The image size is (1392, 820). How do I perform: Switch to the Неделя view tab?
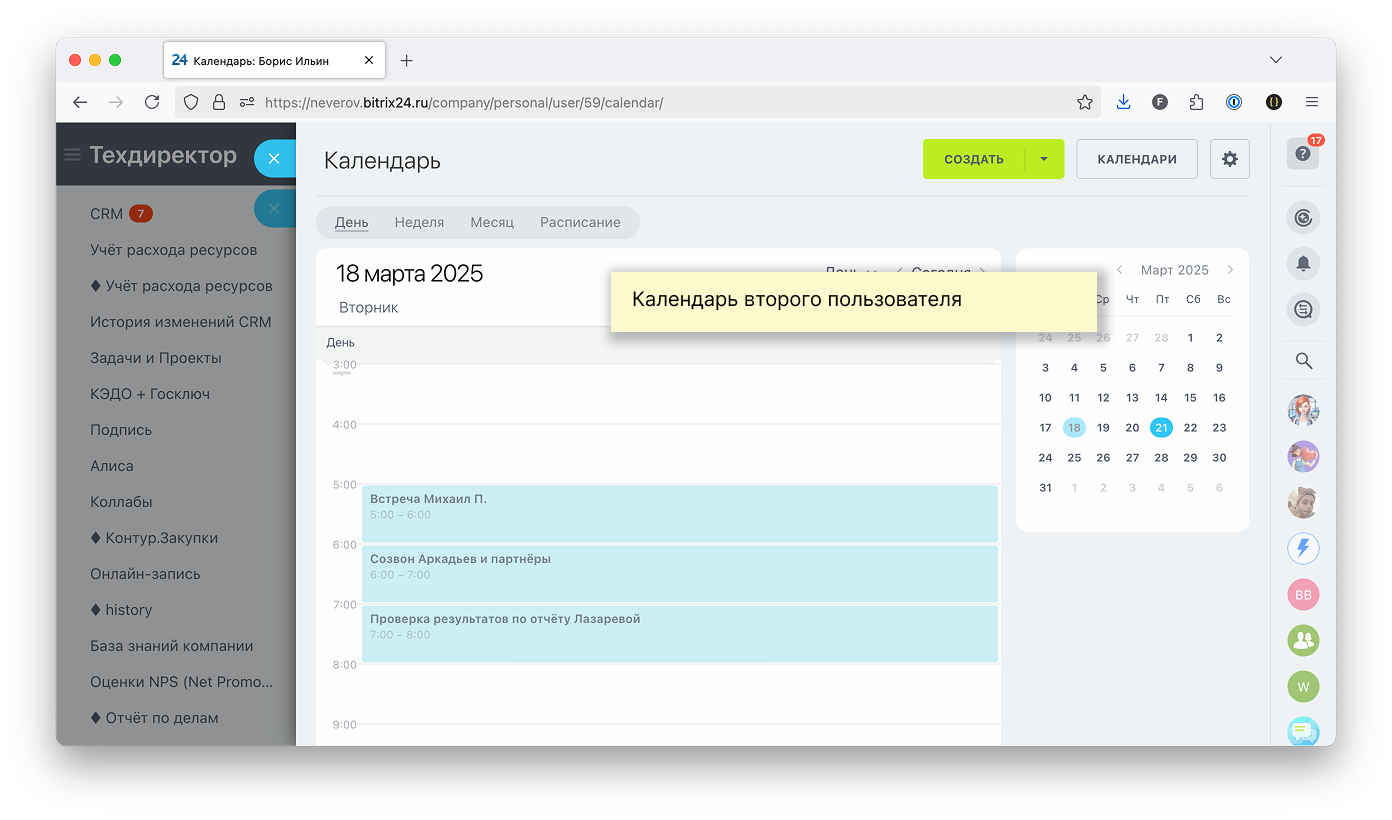click(x=419, y=222)
